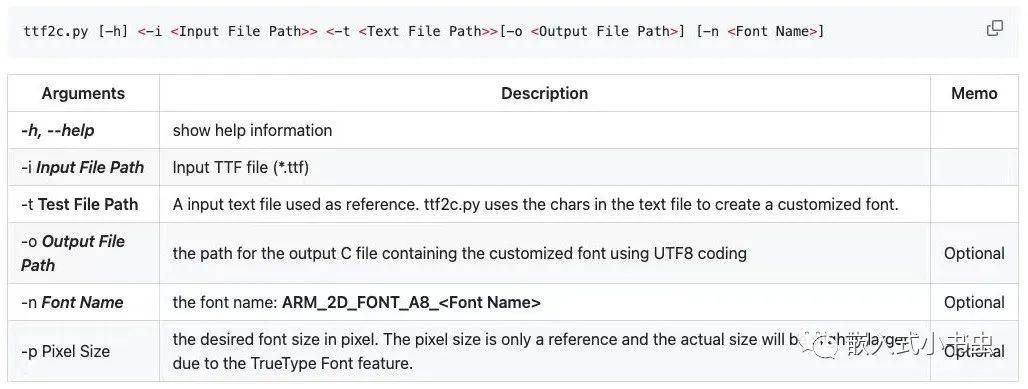Click Optional memo in Font Name row

(974, 302)
